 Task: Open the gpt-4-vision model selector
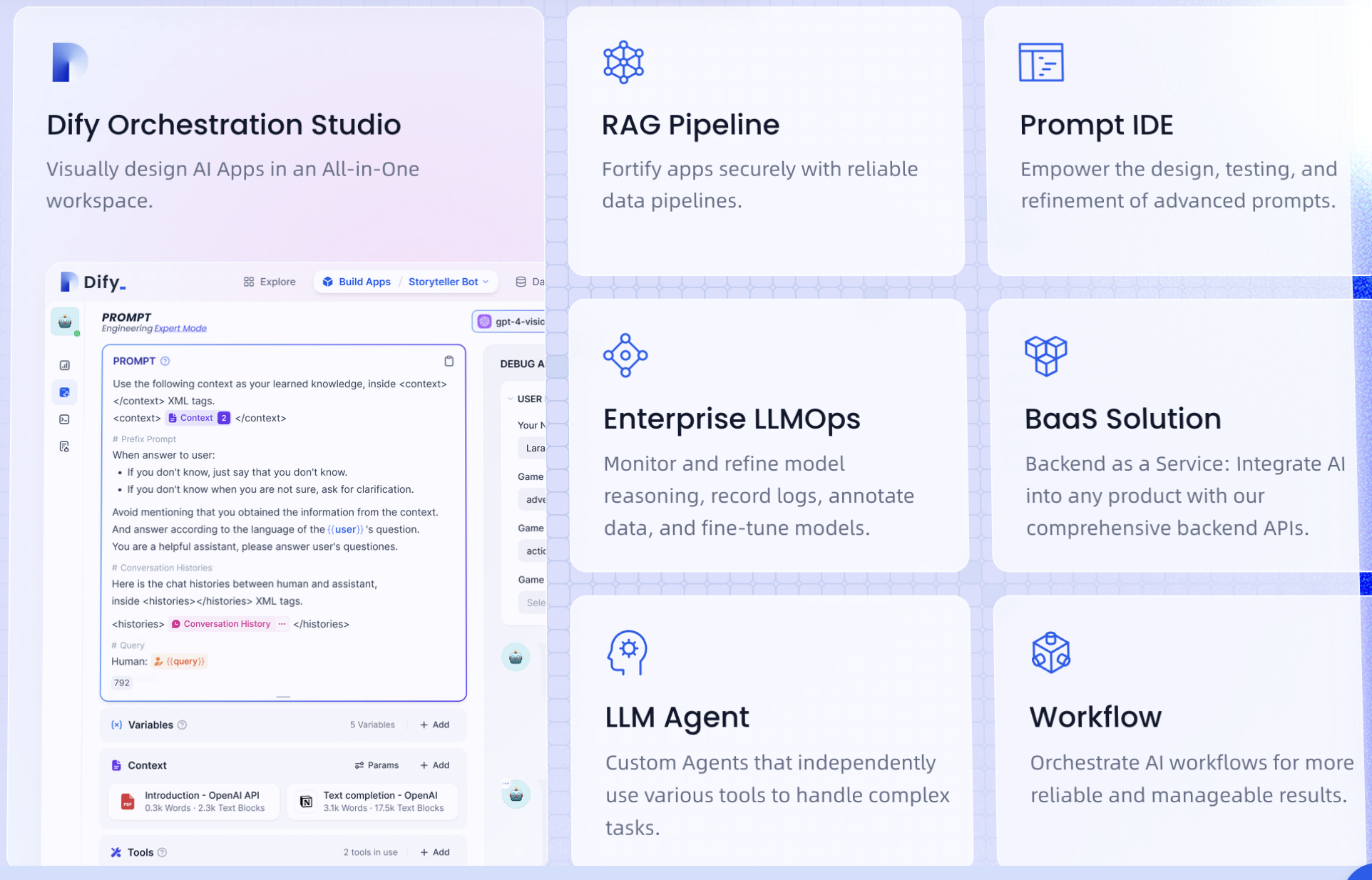pyautogui.click(x=511, y=322)
